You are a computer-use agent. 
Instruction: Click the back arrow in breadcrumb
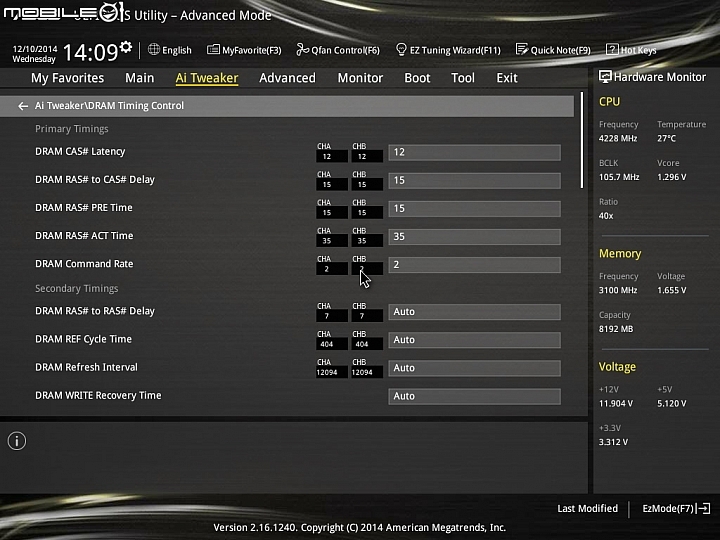click(x=22, y=106)
